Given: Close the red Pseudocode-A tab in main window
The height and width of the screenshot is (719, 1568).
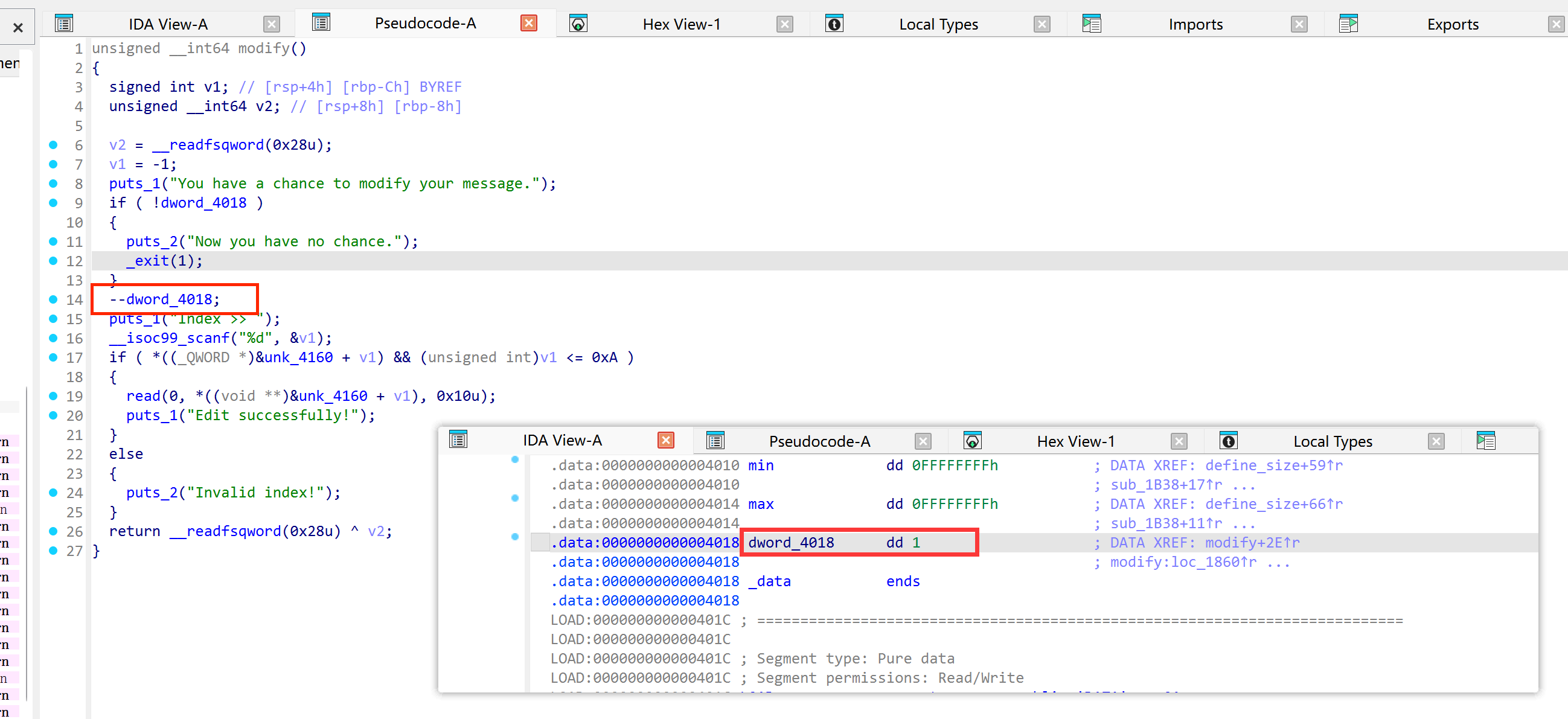Looking at the screenshot, I should click(529, 23).
